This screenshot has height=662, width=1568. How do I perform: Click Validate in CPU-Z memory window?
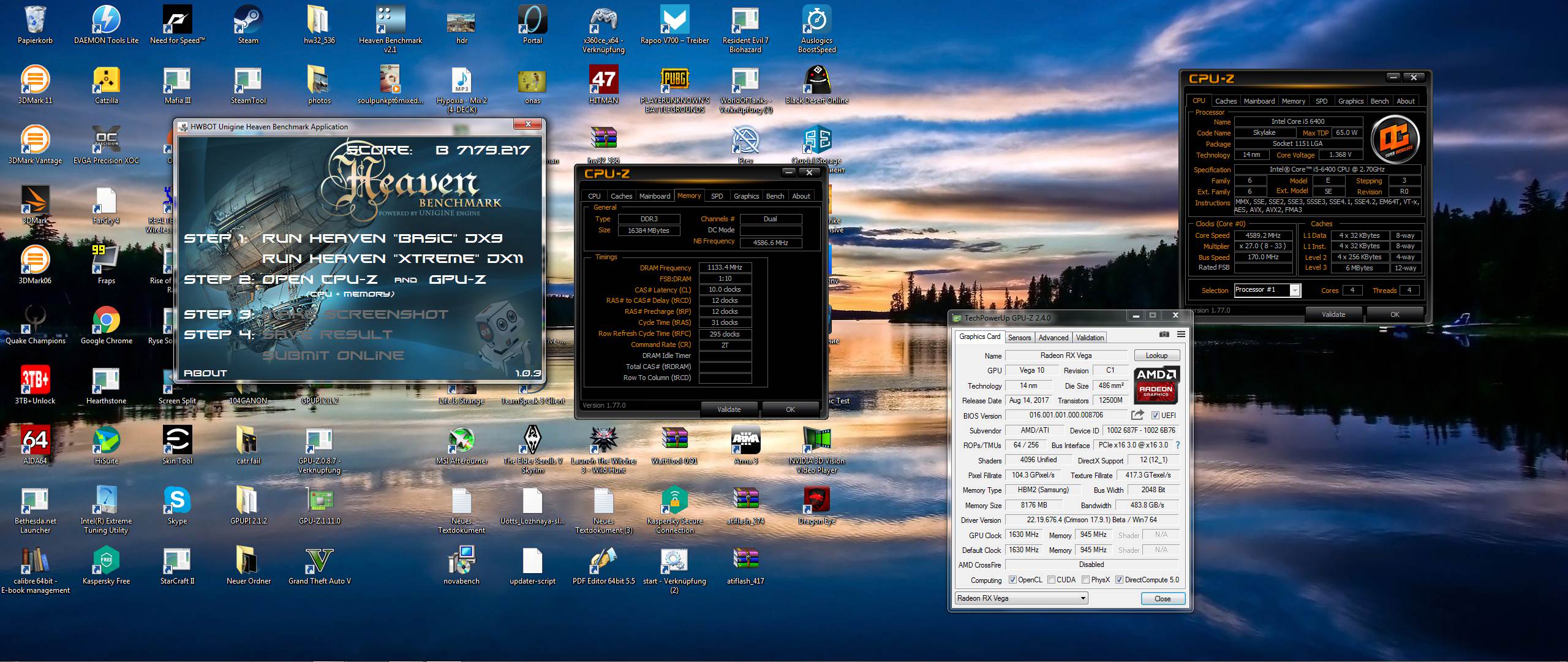[729, 409]
